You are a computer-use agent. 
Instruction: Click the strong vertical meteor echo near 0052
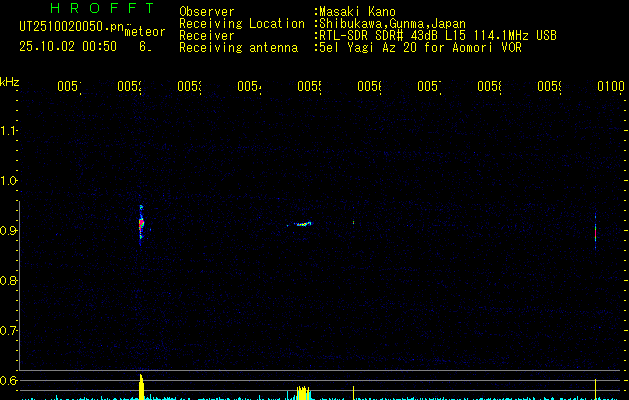coord(141,223)
